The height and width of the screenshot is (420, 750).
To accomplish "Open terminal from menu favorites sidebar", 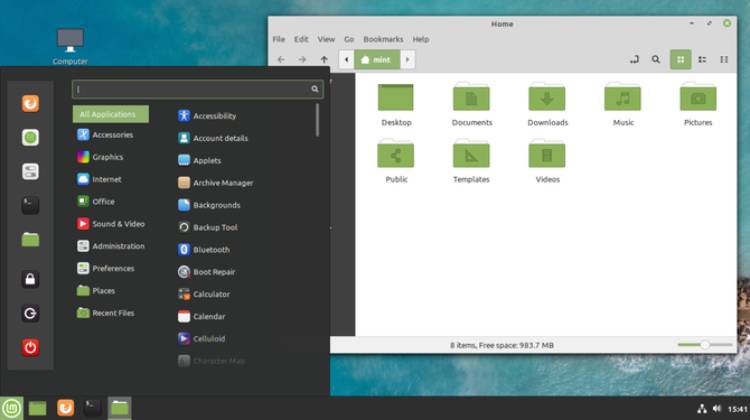I will [30, 205].
